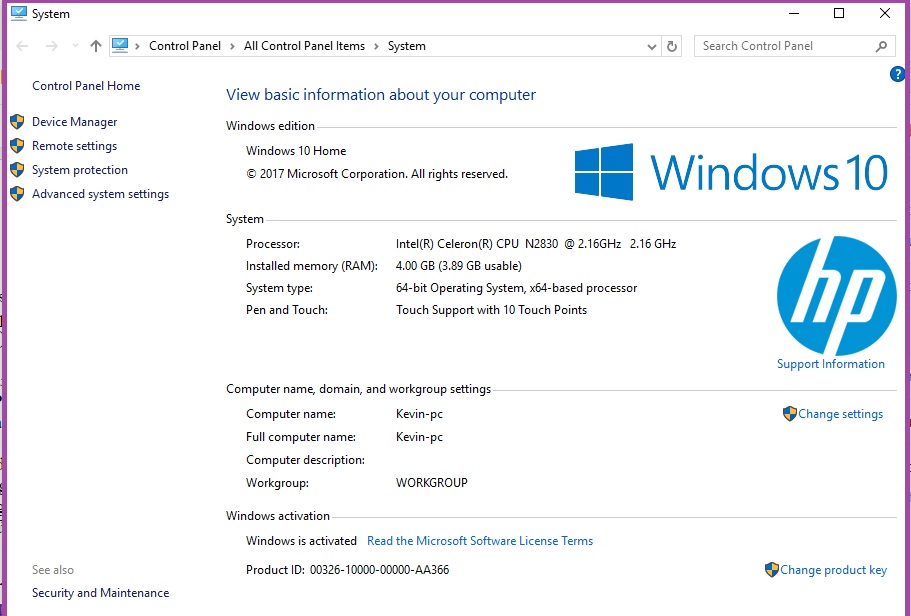This screenshot has height=616, width=911.
Task: Open the address bar history dropdown
Action: 652,46
